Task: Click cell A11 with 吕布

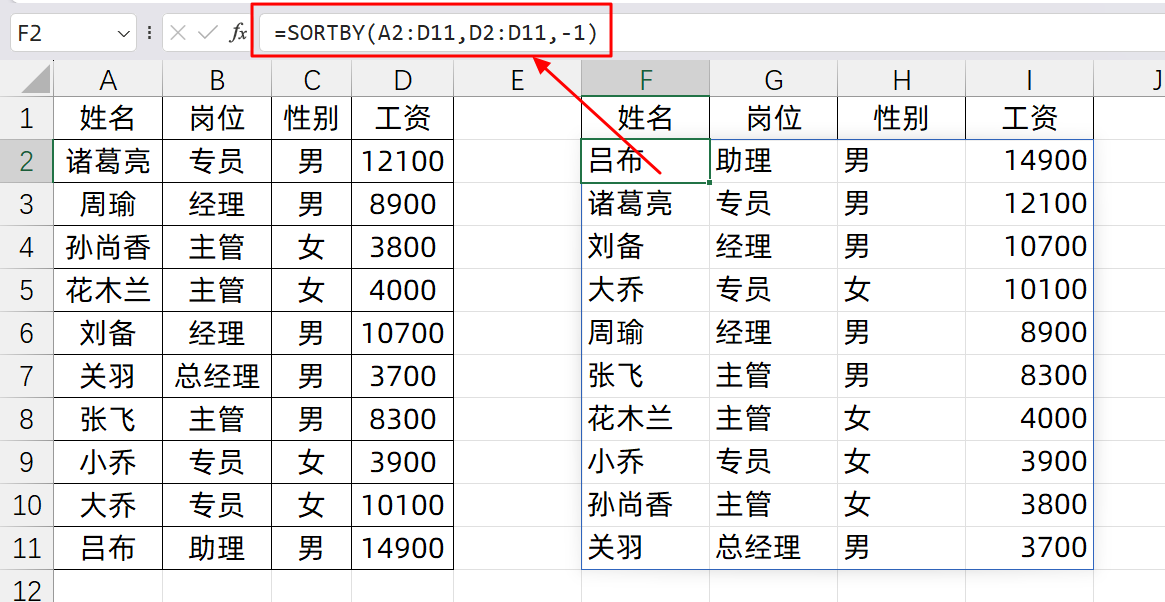Action: point(108,548)
